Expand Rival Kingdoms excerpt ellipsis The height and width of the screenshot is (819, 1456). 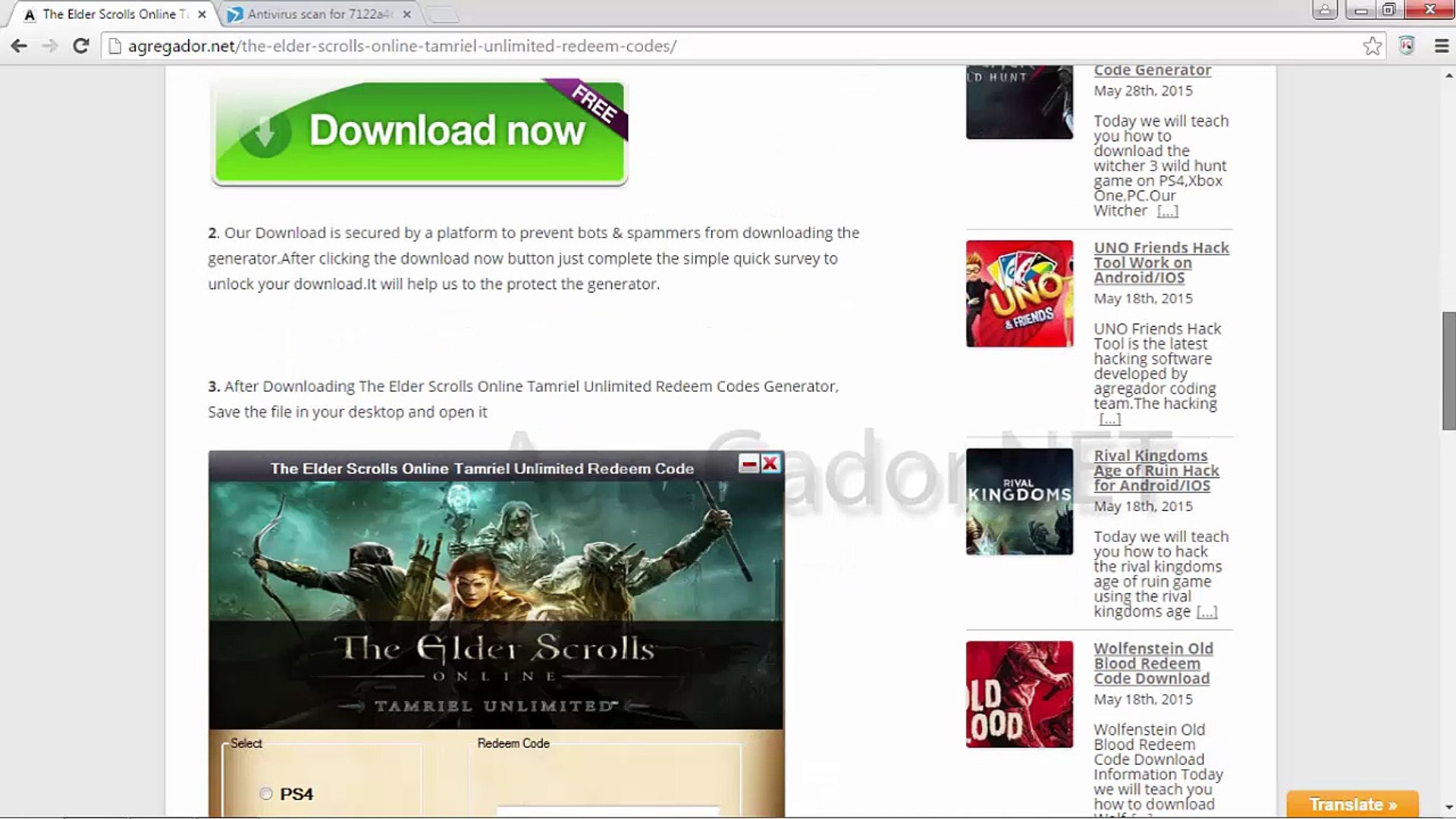click(x=1207, y=612)
